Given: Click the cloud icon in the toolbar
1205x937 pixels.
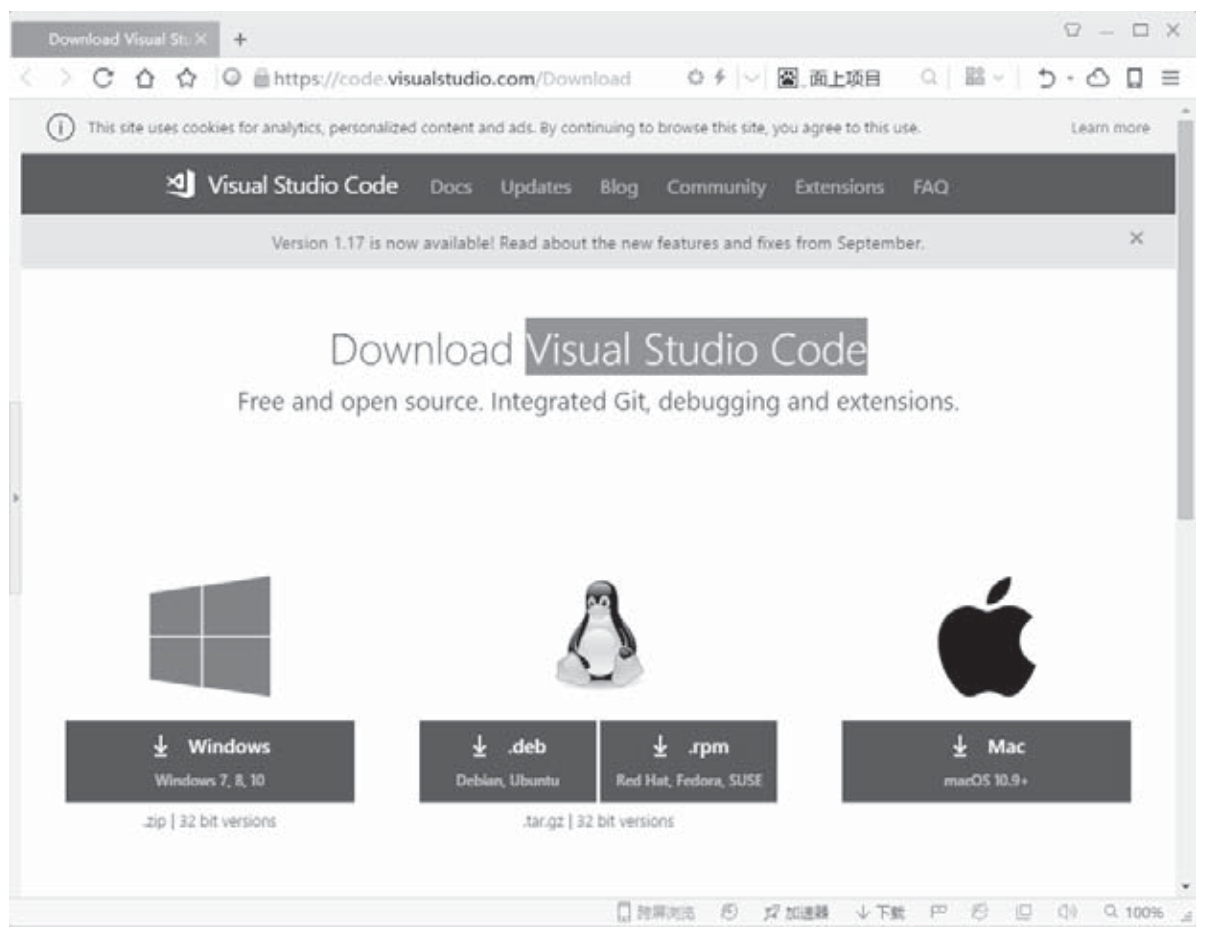Looking at the screenshot, I should click(x=1098, y=79).
